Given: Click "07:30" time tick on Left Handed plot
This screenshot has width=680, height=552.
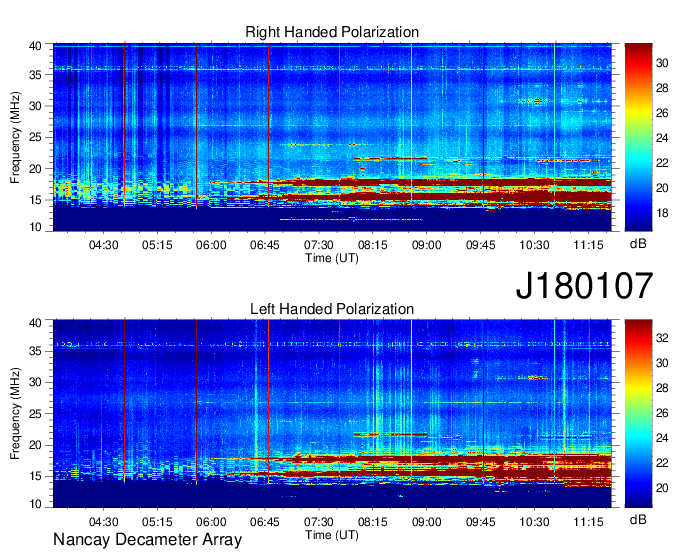Looking at the screenshot, I should point(319,522).
